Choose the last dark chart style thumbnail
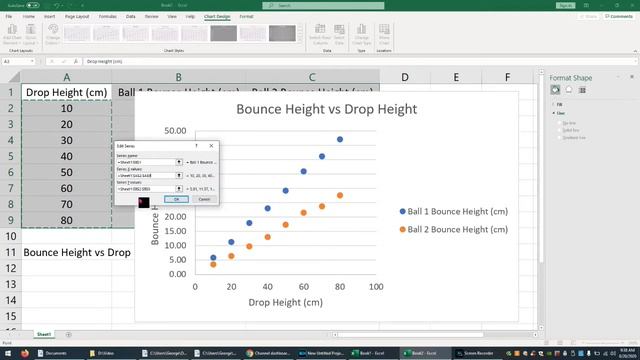Viewport: 640px width, 360px height. pos(282,33)
